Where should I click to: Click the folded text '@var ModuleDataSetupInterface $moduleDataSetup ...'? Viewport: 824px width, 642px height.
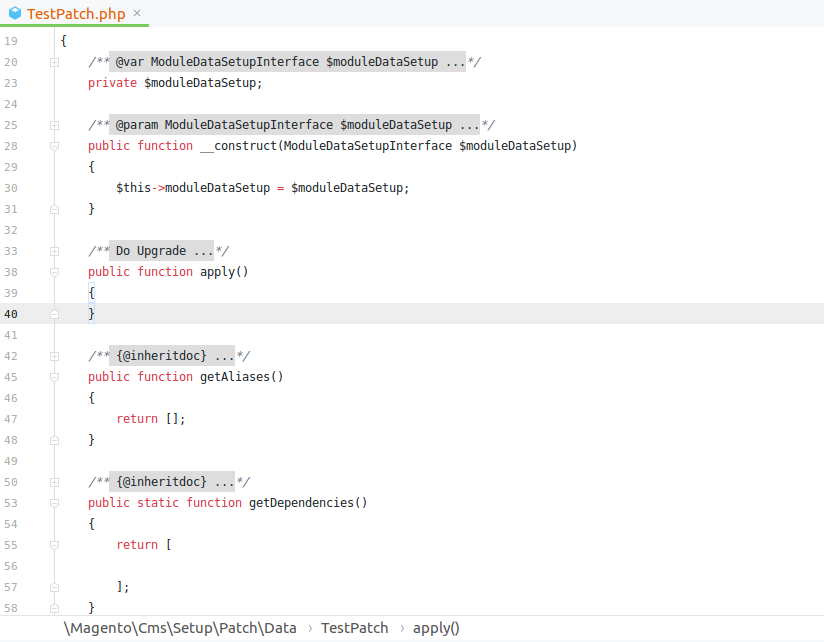click(287, 61)
